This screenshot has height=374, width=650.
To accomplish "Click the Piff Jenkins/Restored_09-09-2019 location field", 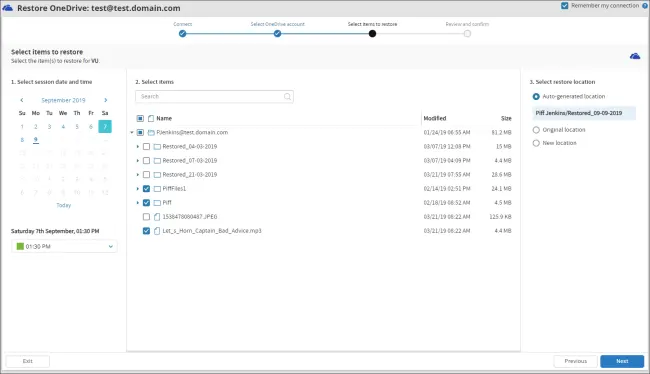I will [584, 113].
